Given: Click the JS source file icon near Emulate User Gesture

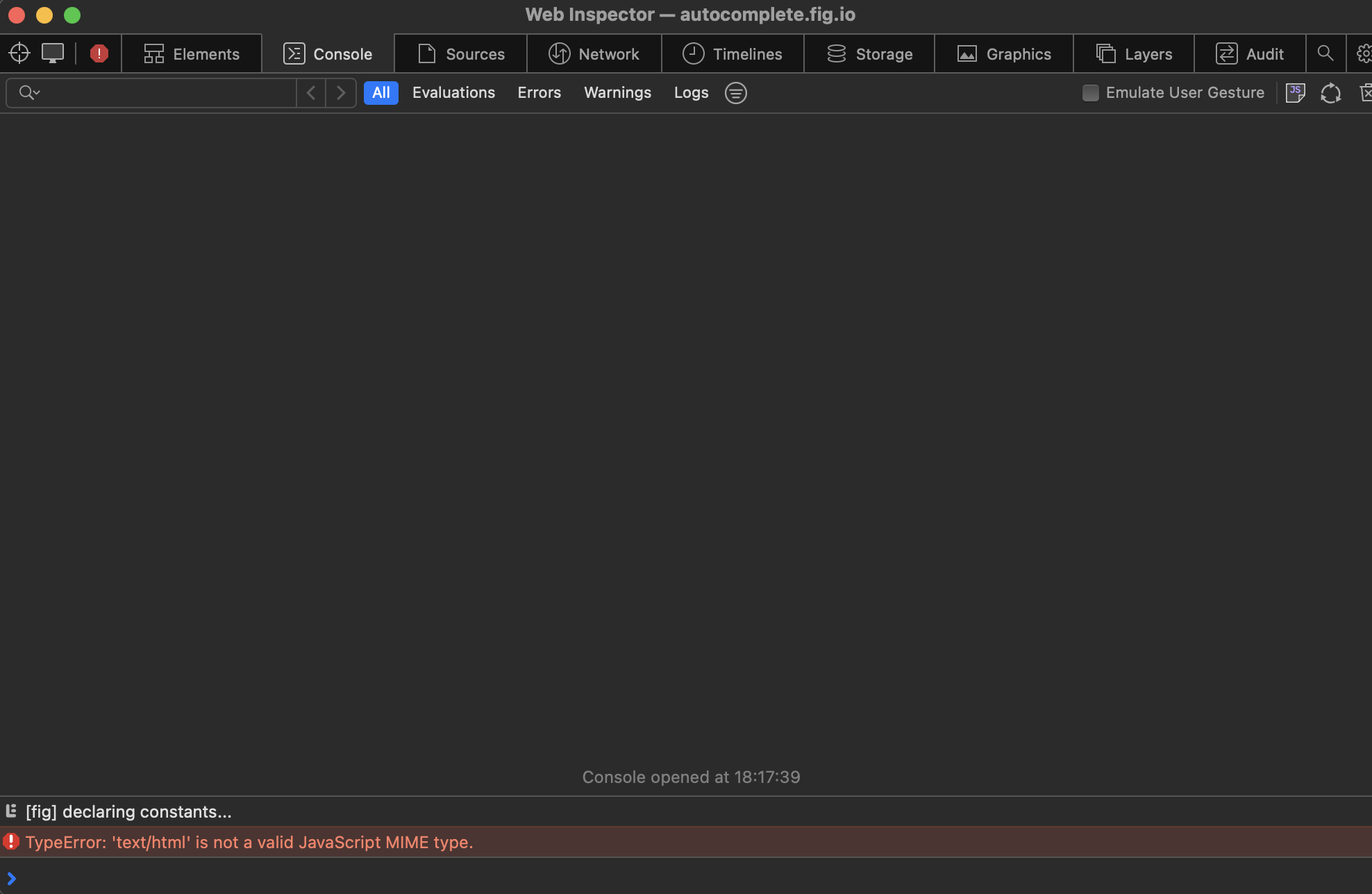Looking at the screenshot, I should tap(1295, 92).
